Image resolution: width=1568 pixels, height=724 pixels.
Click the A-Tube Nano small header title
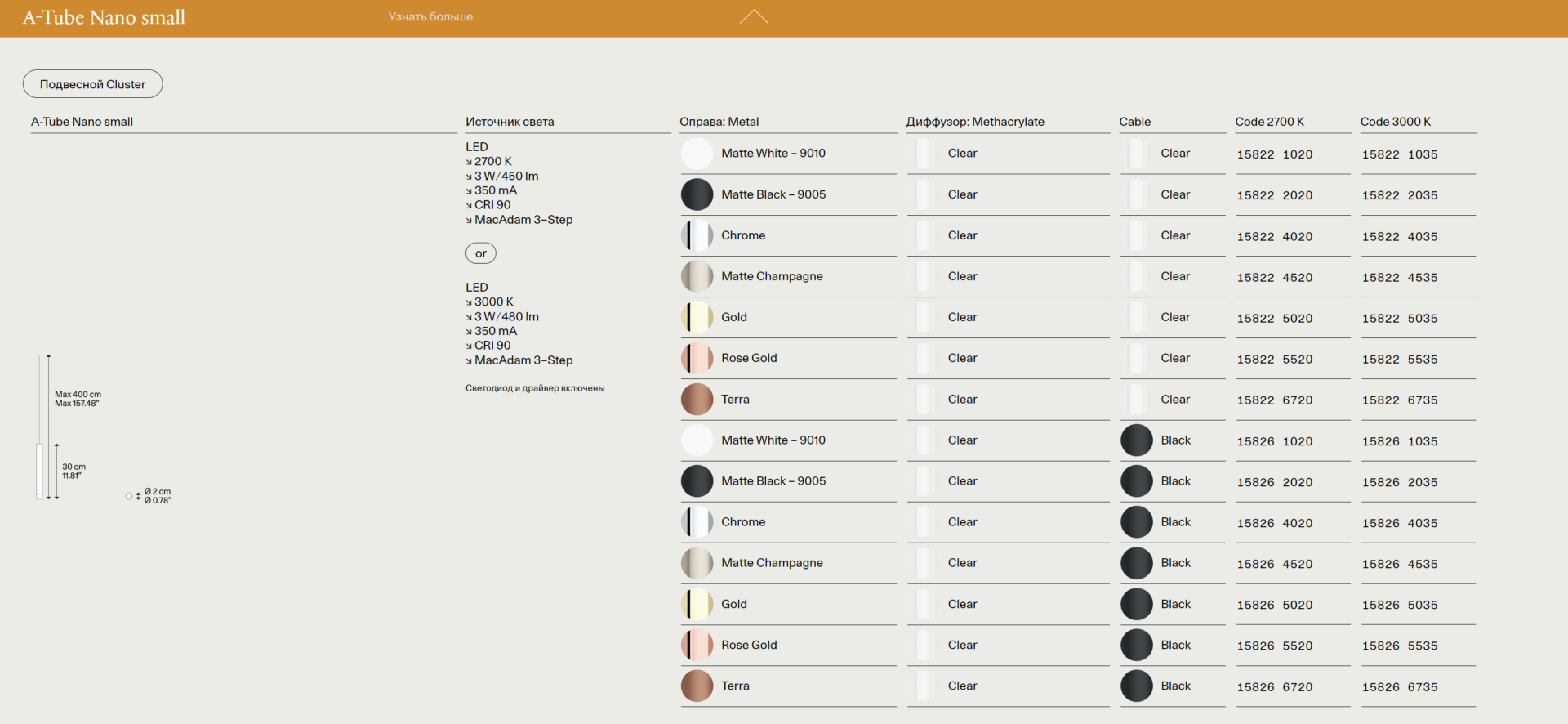(104, 17)
